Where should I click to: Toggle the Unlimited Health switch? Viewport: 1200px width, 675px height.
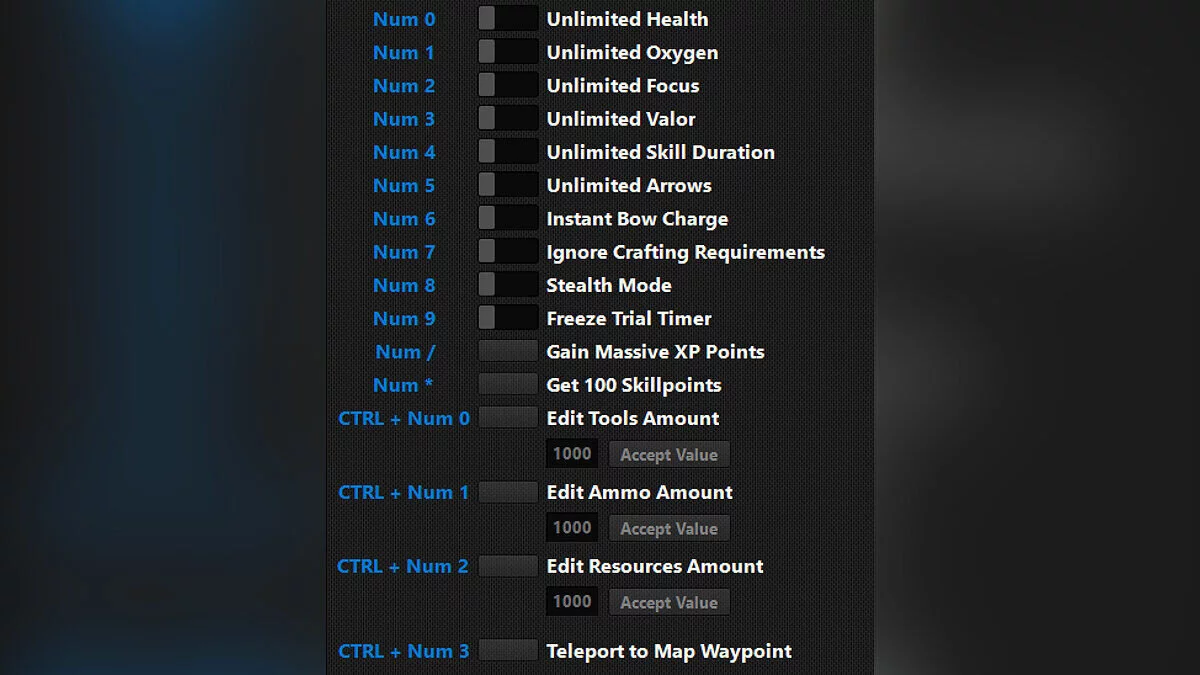point(508,19)
